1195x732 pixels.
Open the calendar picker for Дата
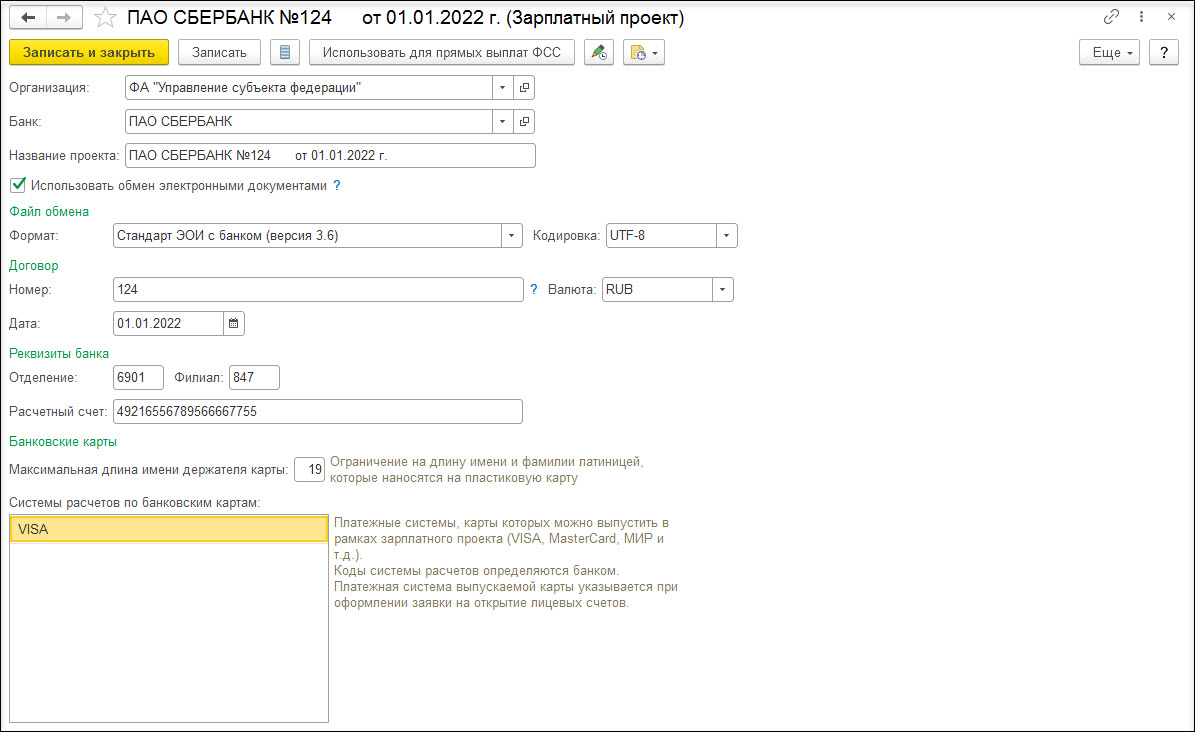[x=234, y=323]
